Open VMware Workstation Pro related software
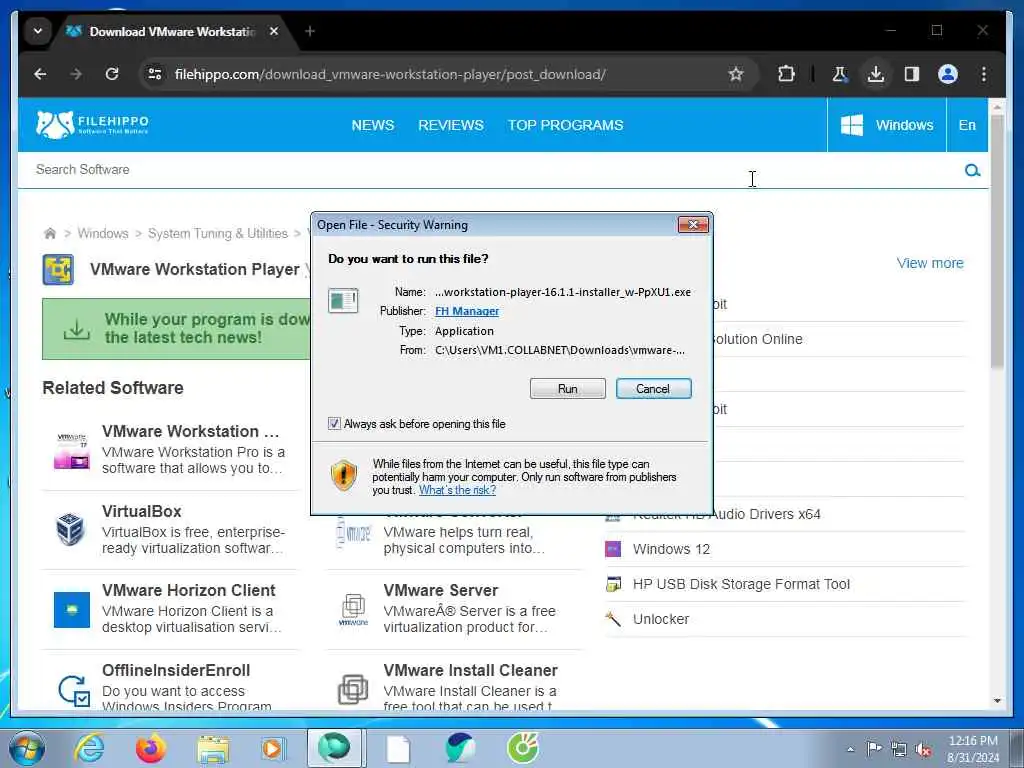The height and width of the screenshot is (768, 1024). 191,431
